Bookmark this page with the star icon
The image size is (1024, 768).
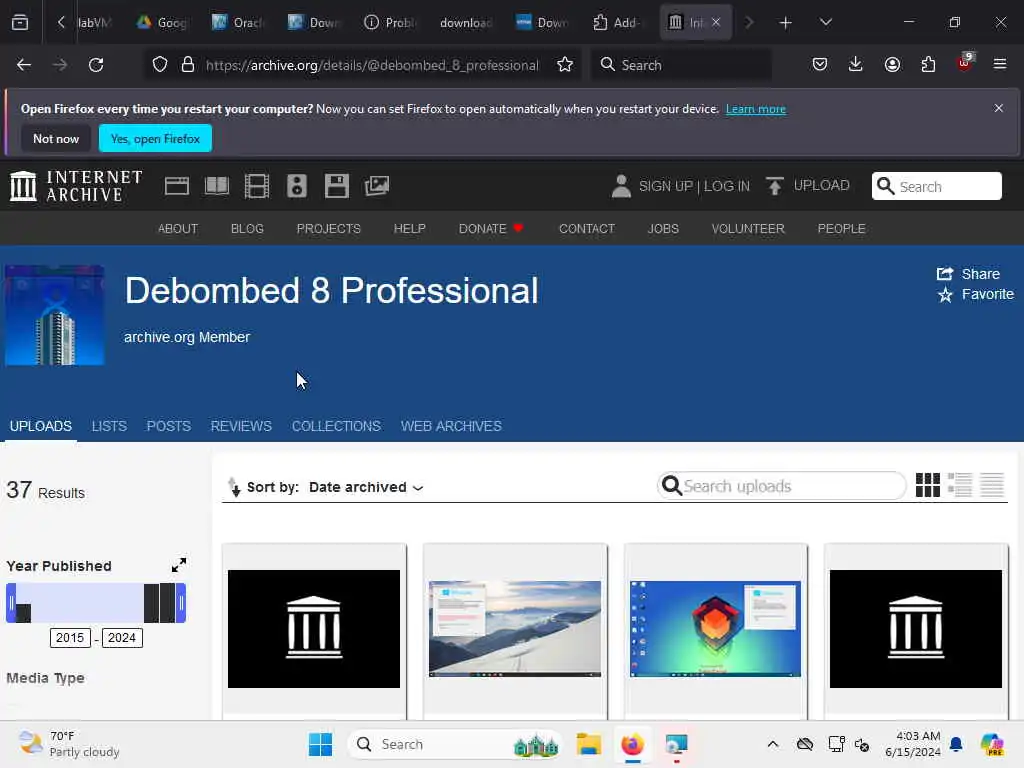[565, 65]
